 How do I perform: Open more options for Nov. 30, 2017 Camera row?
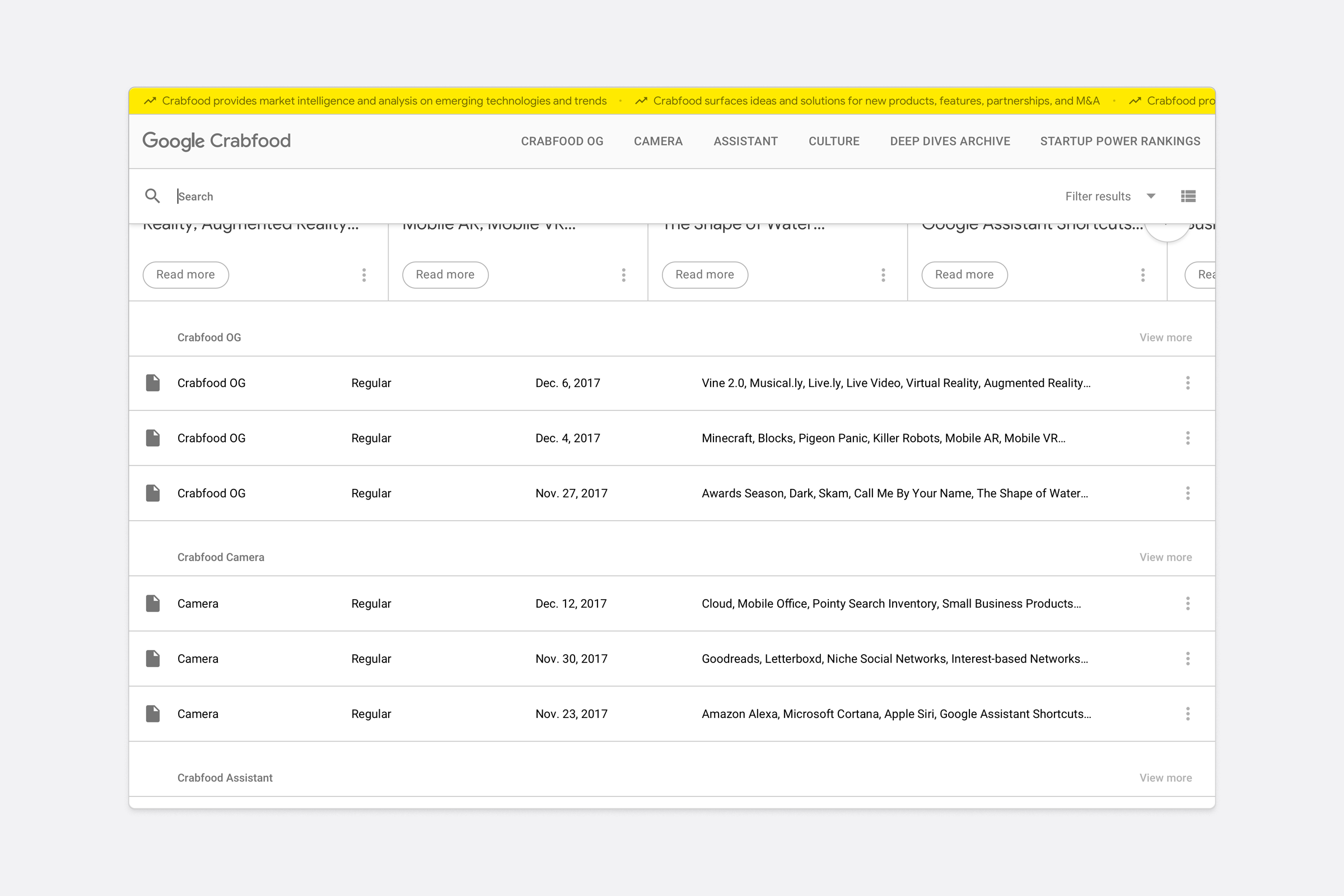[x=1187, y=659]
